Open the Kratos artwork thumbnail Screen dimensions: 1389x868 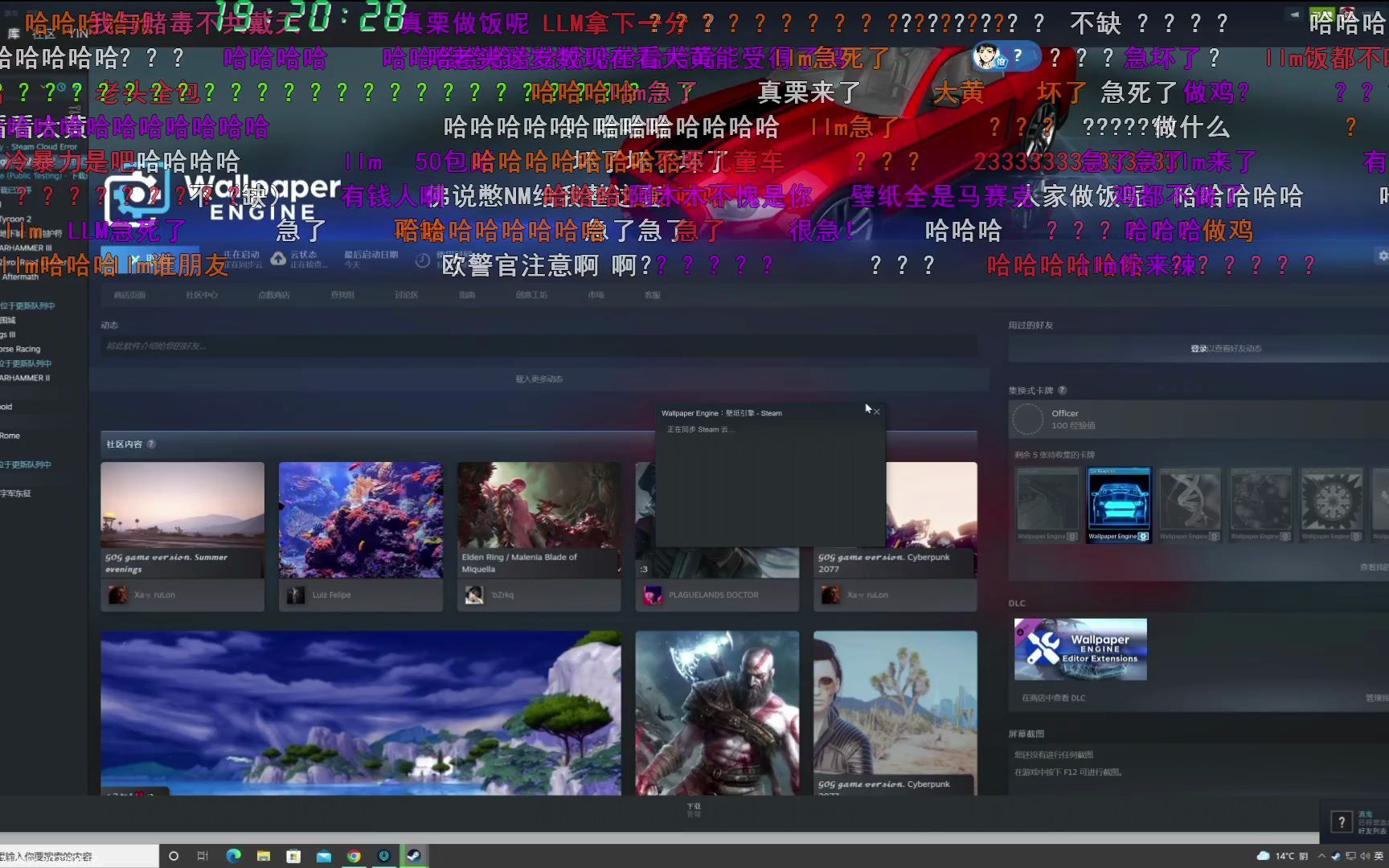(717, 713)
